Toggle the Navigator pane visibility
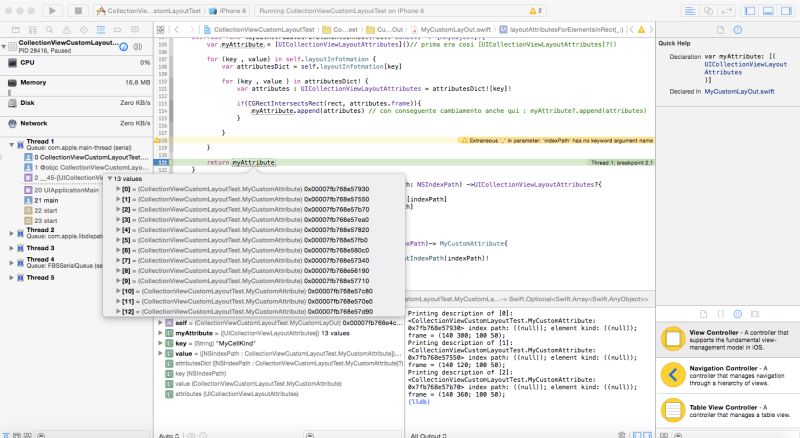The image size is (800, 438). coord(750,10)
